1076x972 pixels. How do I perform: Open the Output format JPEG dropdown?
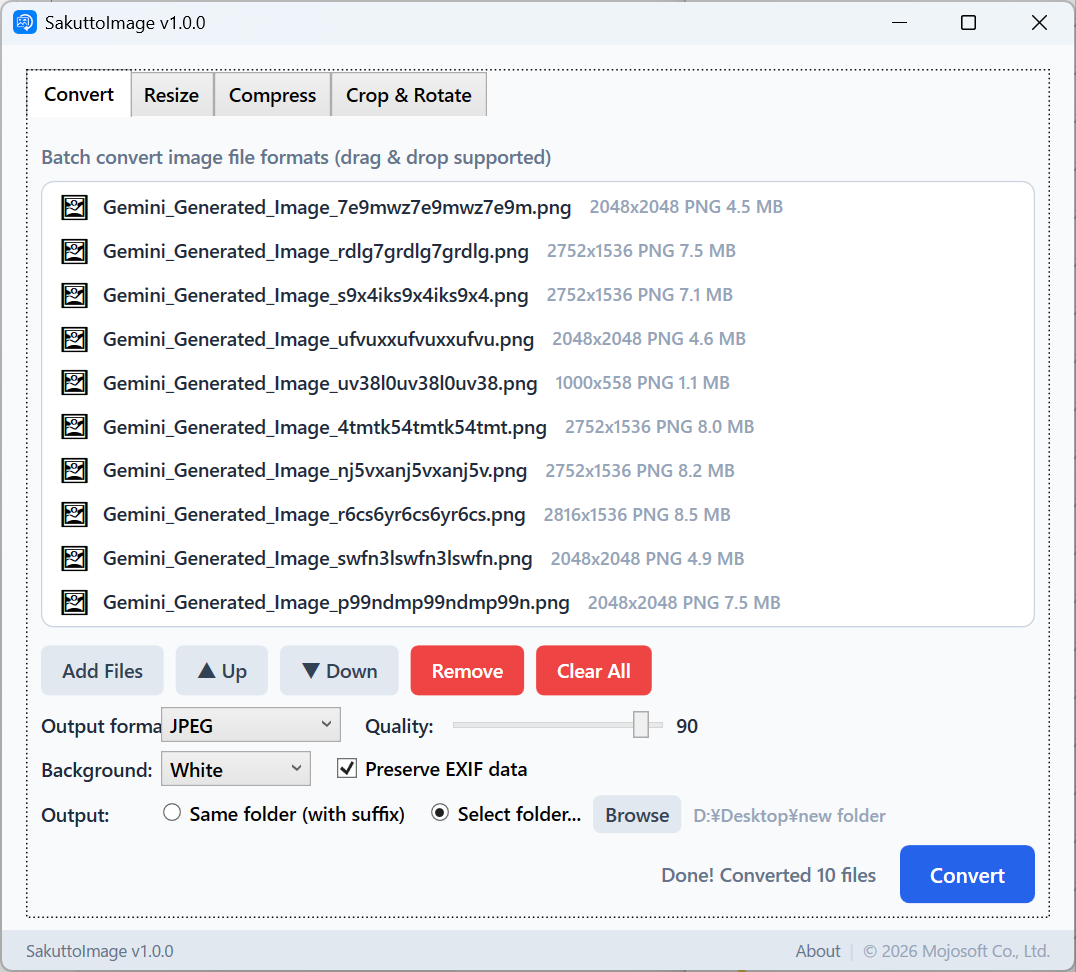[x=250, y=725]
